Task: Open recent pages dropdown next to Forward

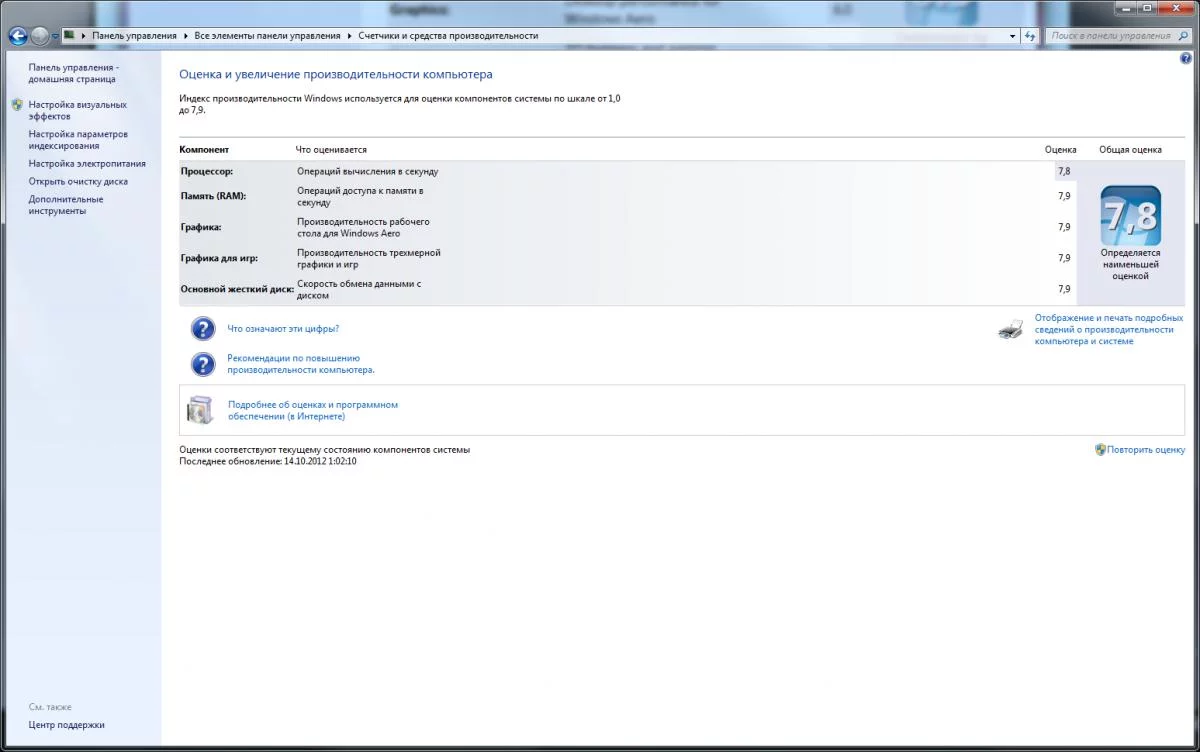Action: [55, 36]
